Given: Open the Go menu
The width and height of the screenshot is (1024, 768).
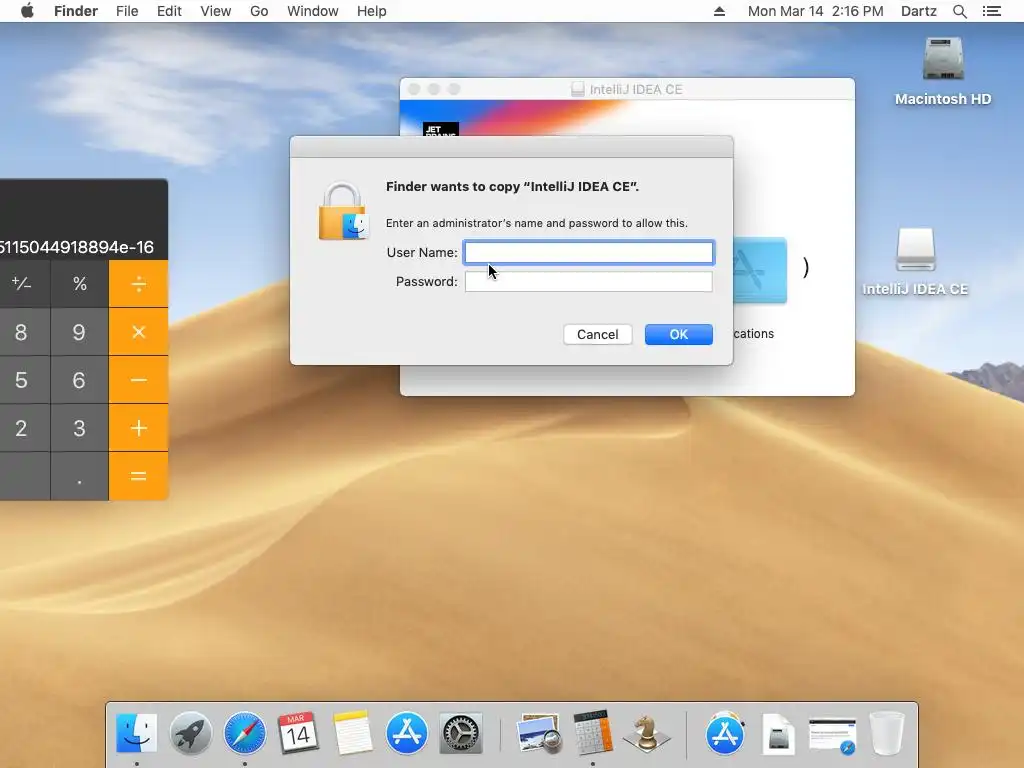Looking at the screenshot, I should point(259,11).
